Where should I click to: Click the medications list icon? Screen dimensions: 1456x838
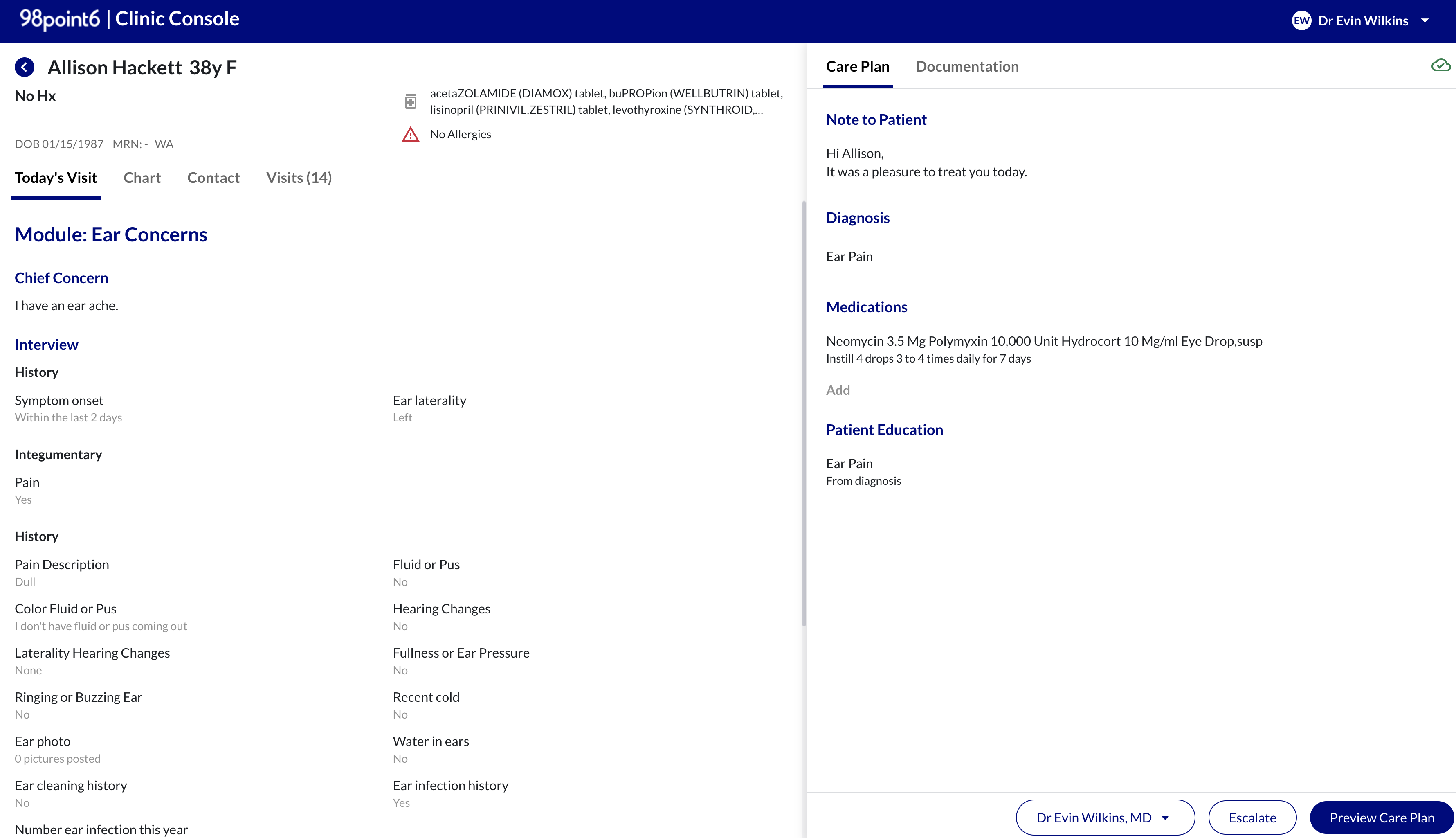click(410, 101)
